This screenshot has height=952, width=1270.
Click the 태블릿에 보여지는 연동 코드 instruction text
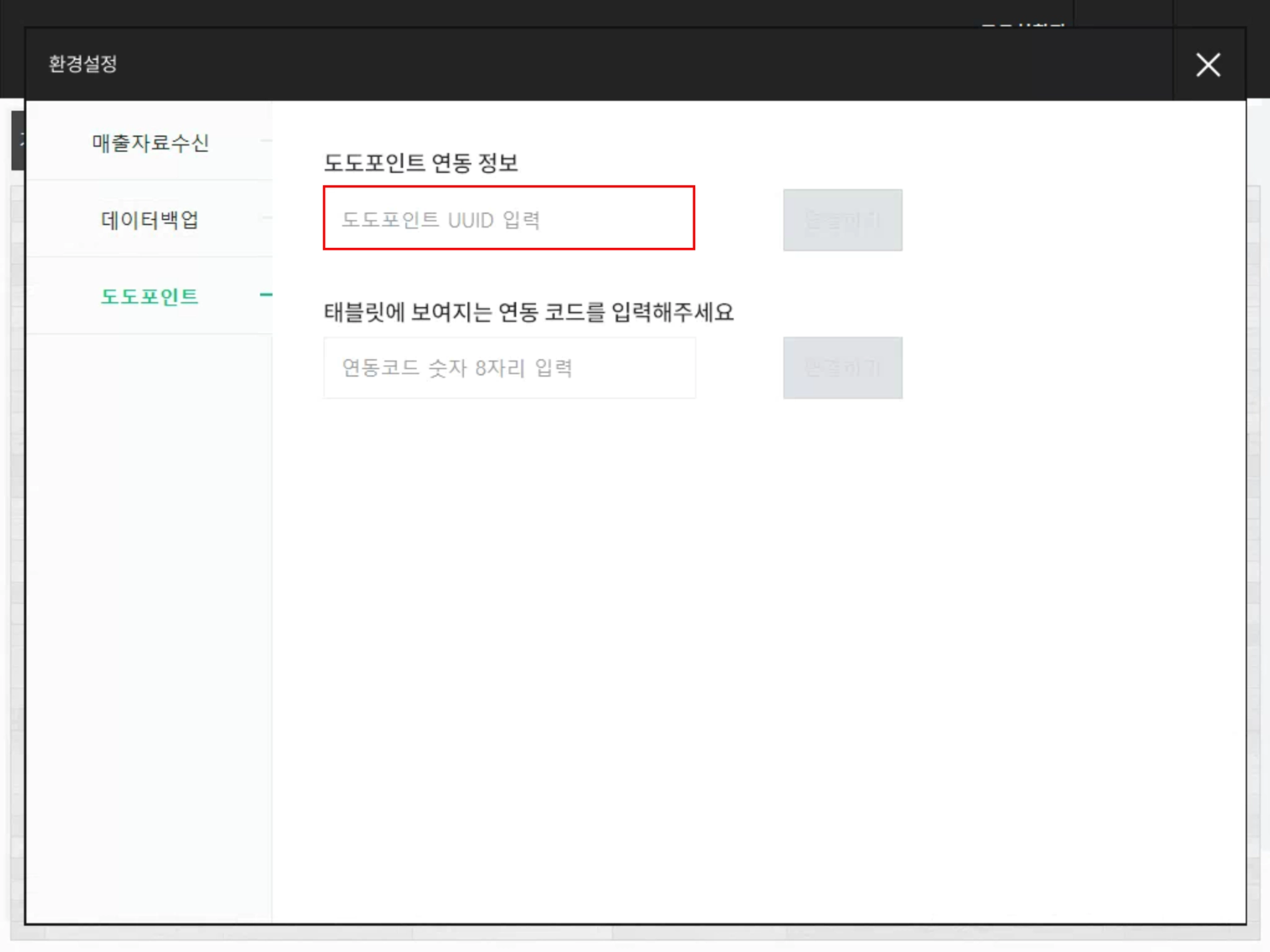(x=528, y=312)
